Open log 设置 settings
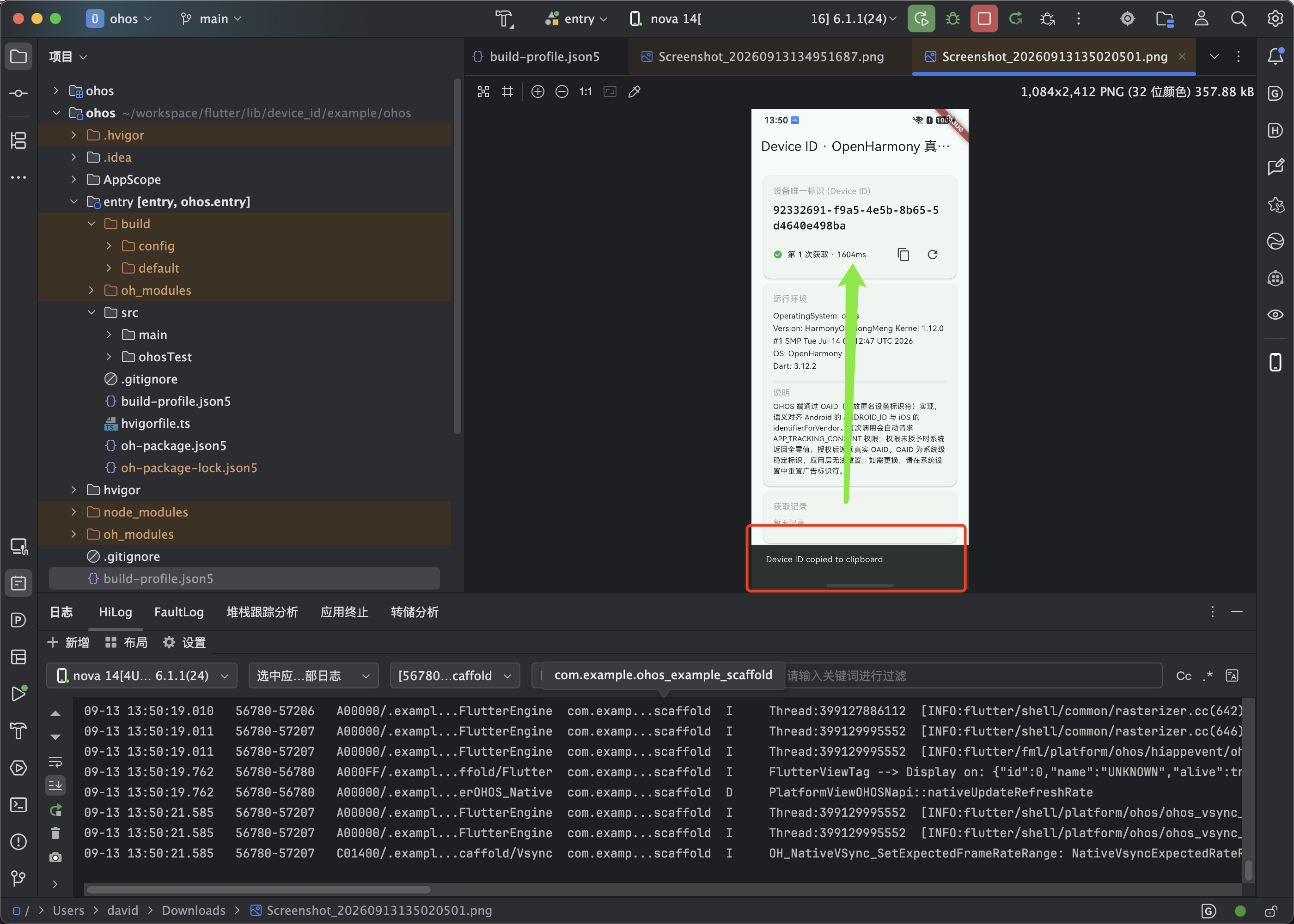 [184, 642]
